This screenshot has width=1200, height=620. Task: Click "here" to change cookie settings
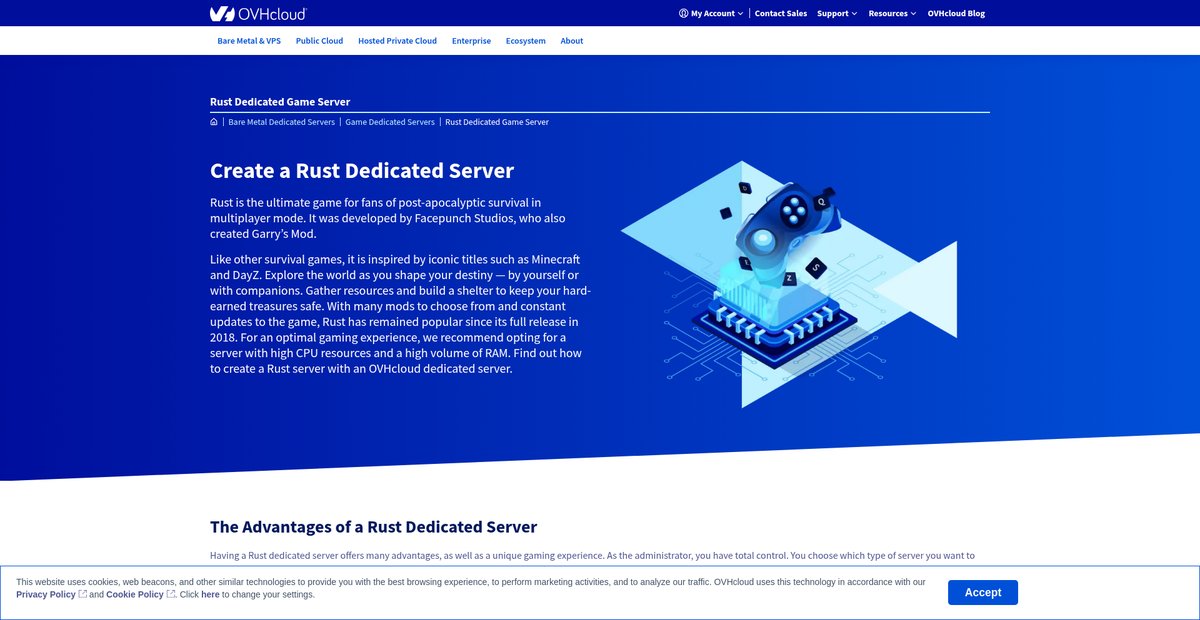(210, 594)
